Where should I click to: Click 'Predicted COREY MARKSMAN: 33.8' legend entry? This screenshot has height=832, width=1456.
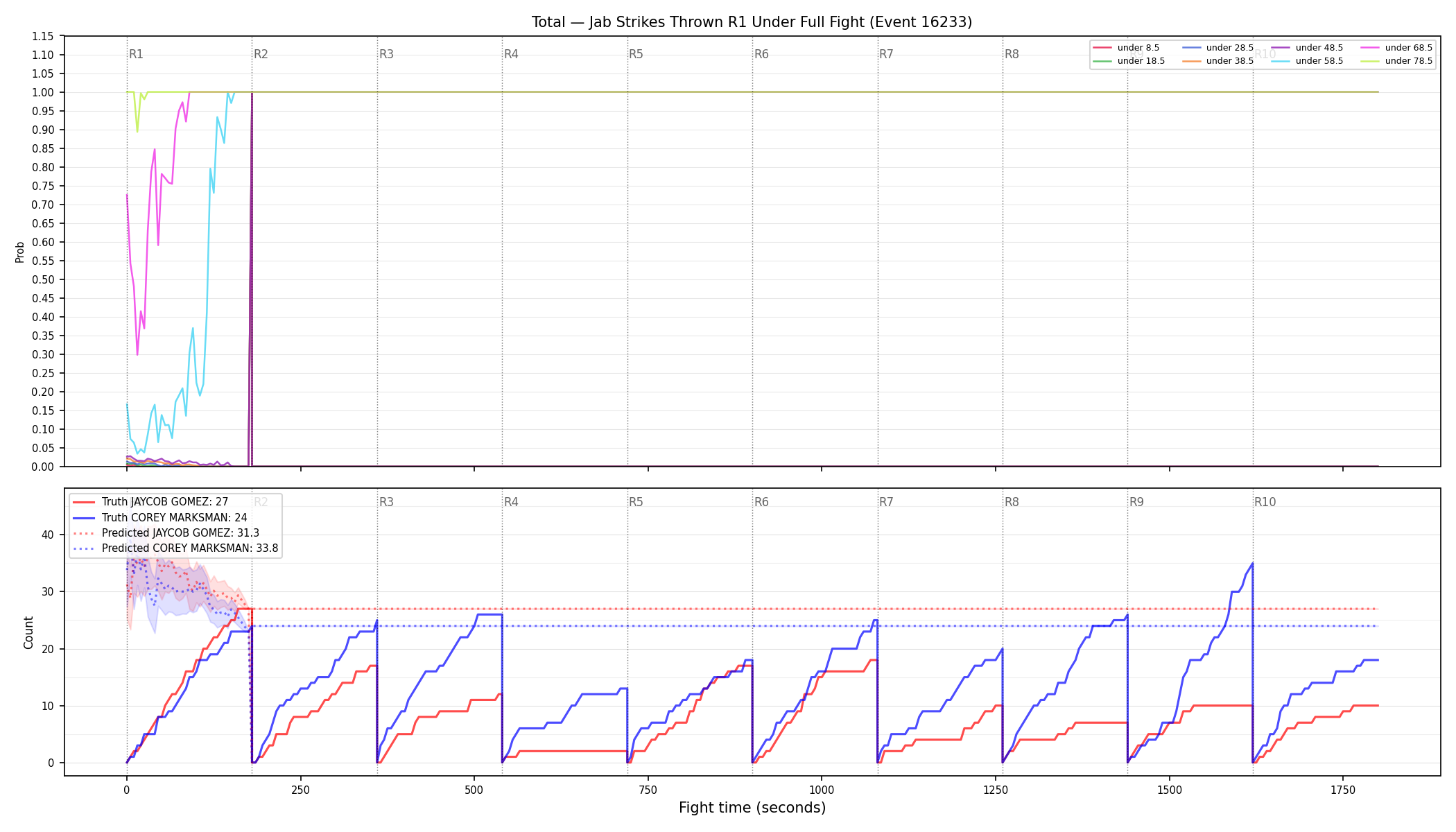(190, 548)
